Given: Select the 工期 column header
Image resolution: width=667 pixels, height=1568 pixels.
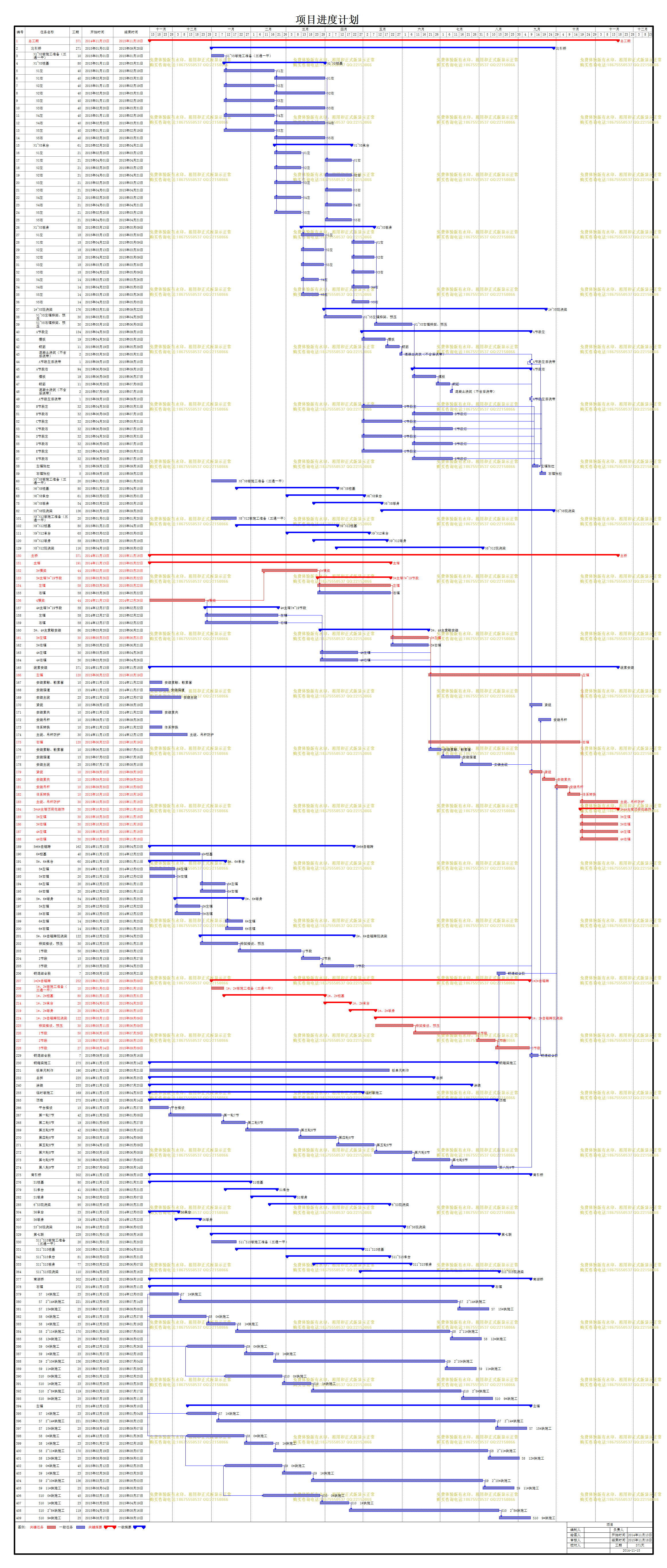Looking at the screenshot, I should pyautogui.click(x=75, y=32).
